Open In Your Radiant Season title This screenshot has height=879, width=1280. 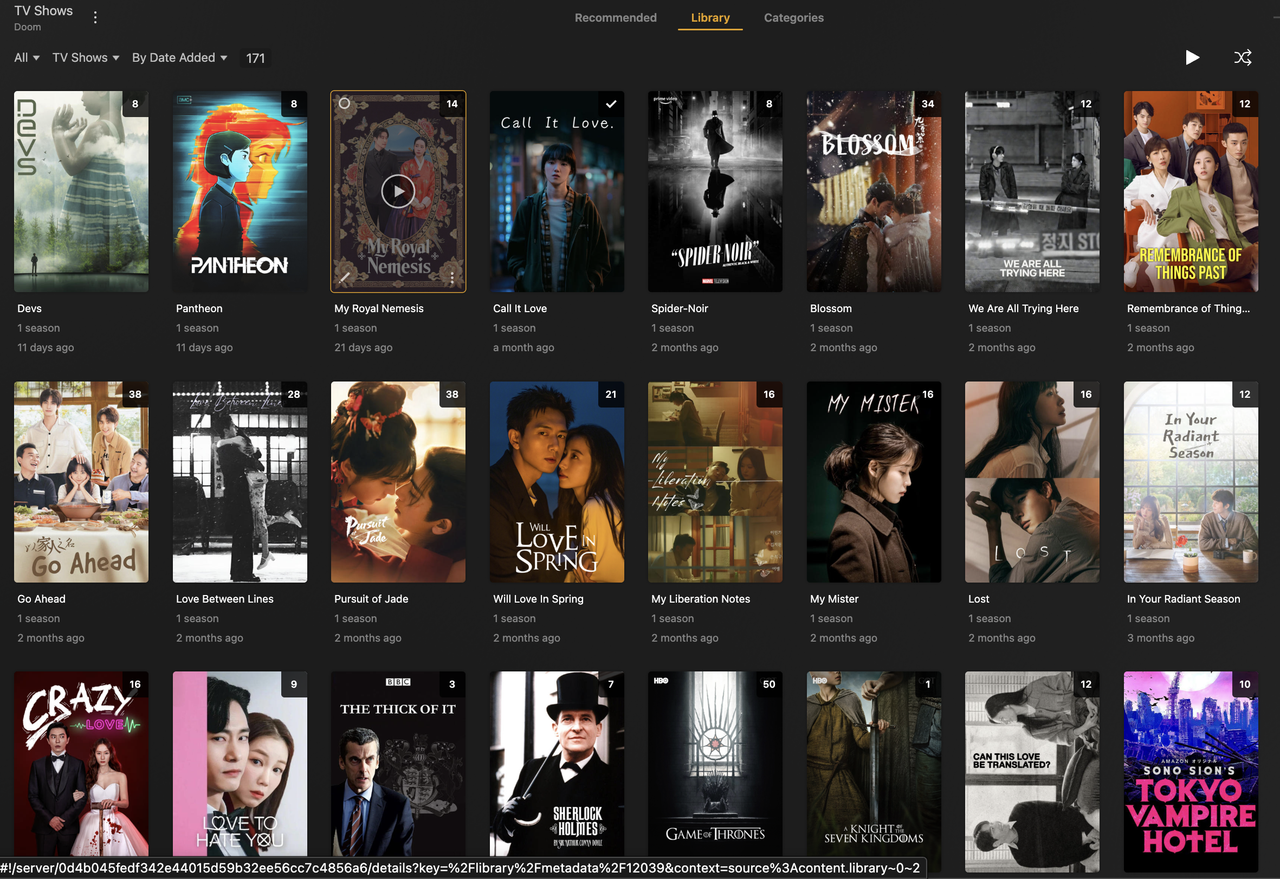(x=1184, y=599)
